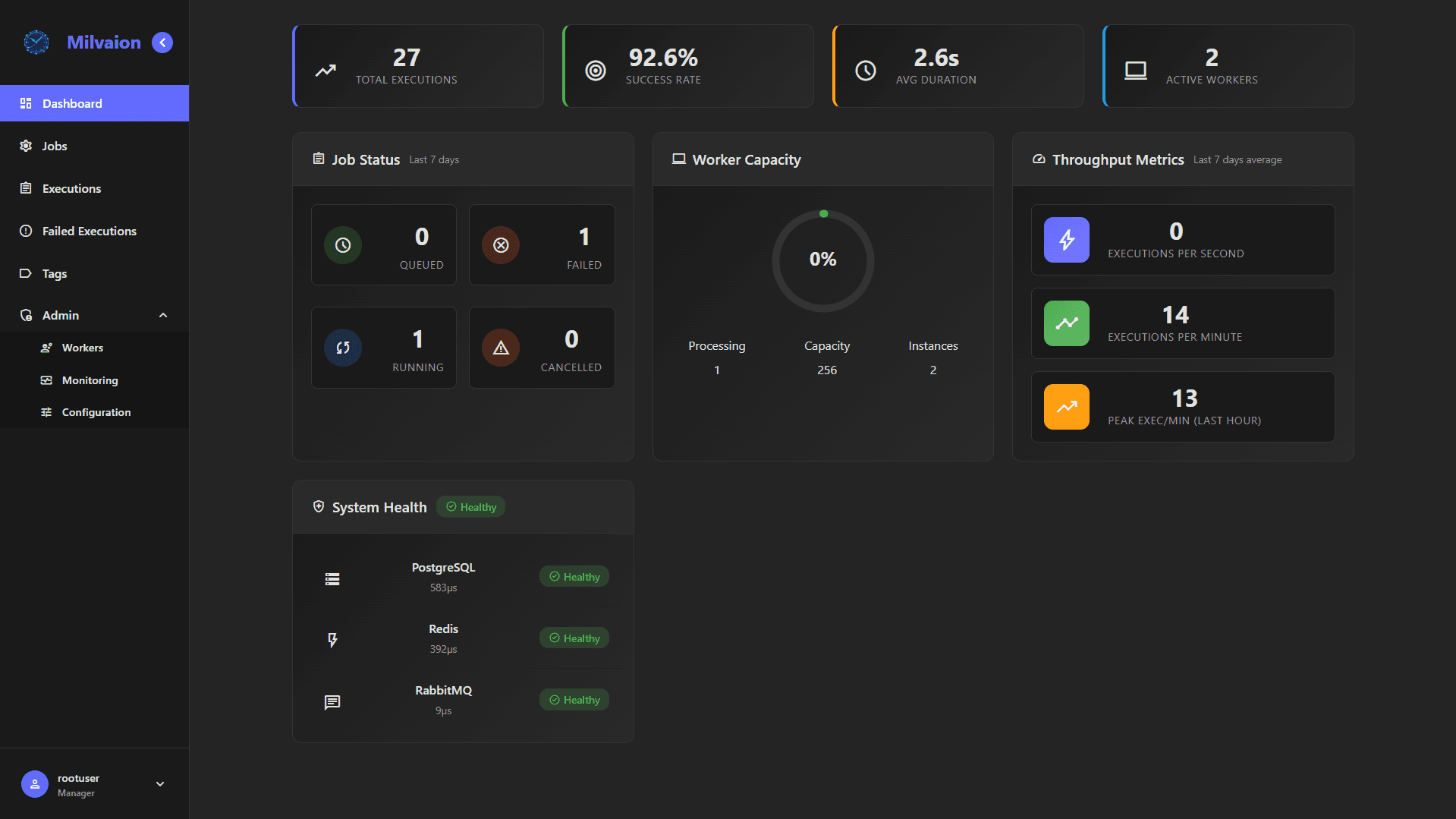Open Configuration sliders icon under Admin
The width and height of the screenshot is (1456, 819).
tap(48, 412)
